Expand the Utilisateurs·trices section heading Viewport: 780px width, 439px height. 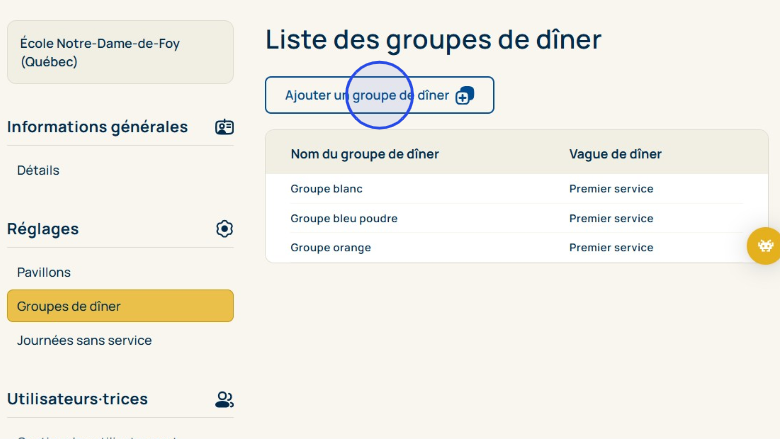[77, 399]
